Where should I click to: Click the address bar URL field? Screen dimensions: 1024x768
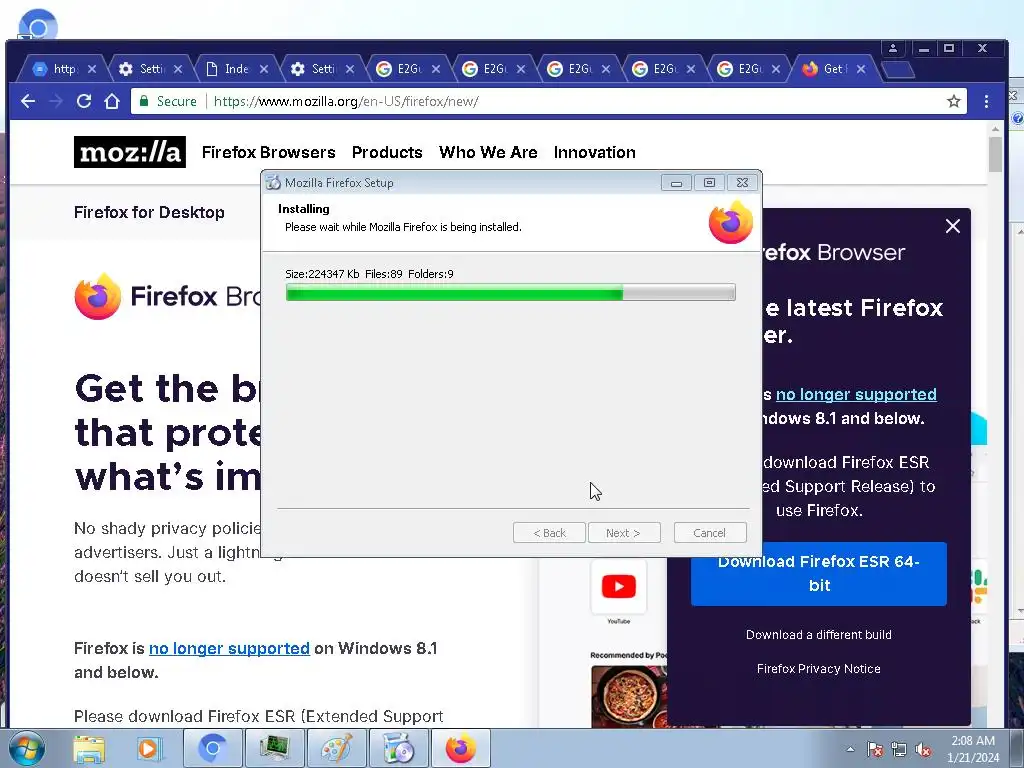tap(549, 101)
